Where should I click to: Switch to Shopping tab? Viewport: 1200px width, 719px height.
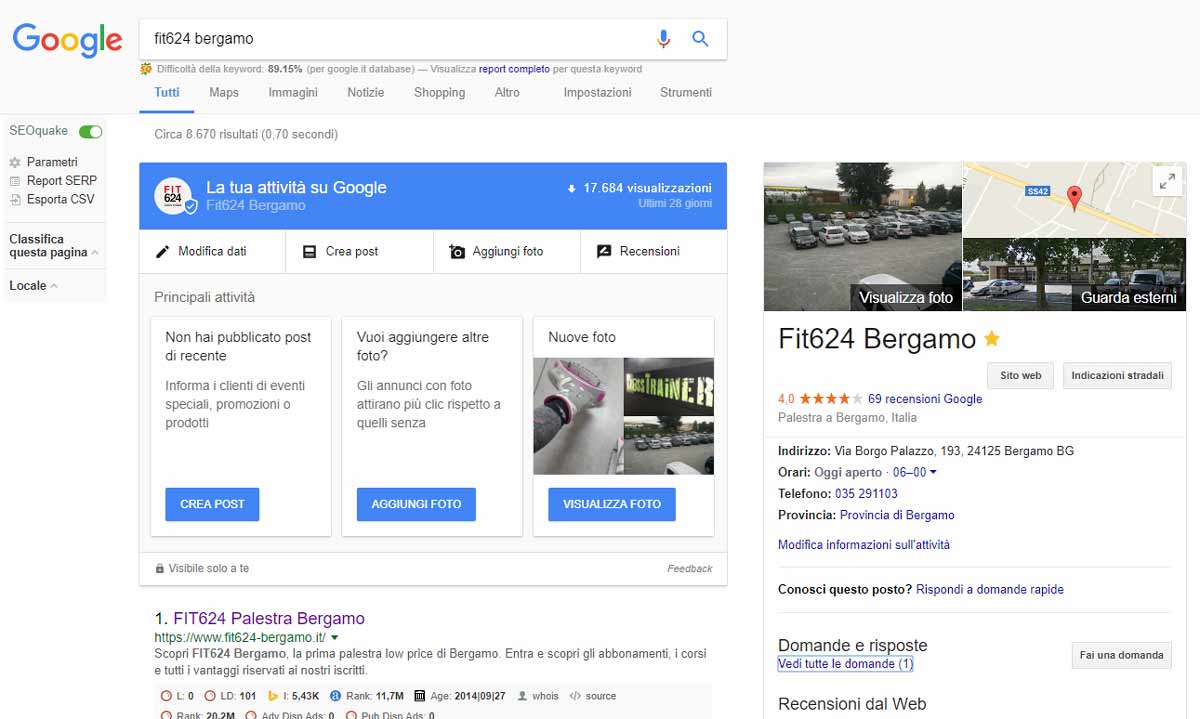point(439,92)
